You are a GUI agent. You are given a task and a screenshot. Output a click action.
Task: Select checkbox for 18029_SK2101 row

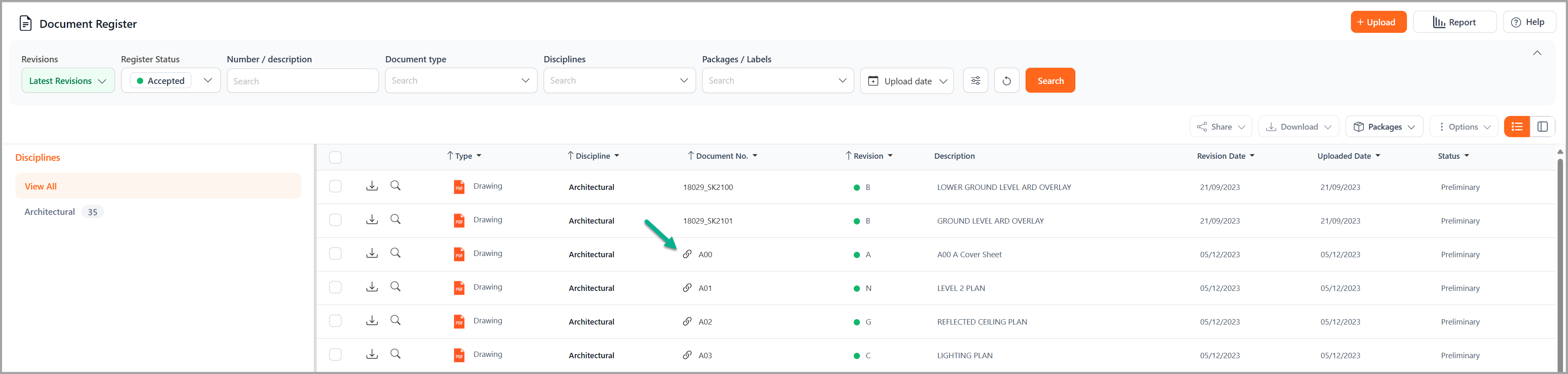[x=335, y=220]
